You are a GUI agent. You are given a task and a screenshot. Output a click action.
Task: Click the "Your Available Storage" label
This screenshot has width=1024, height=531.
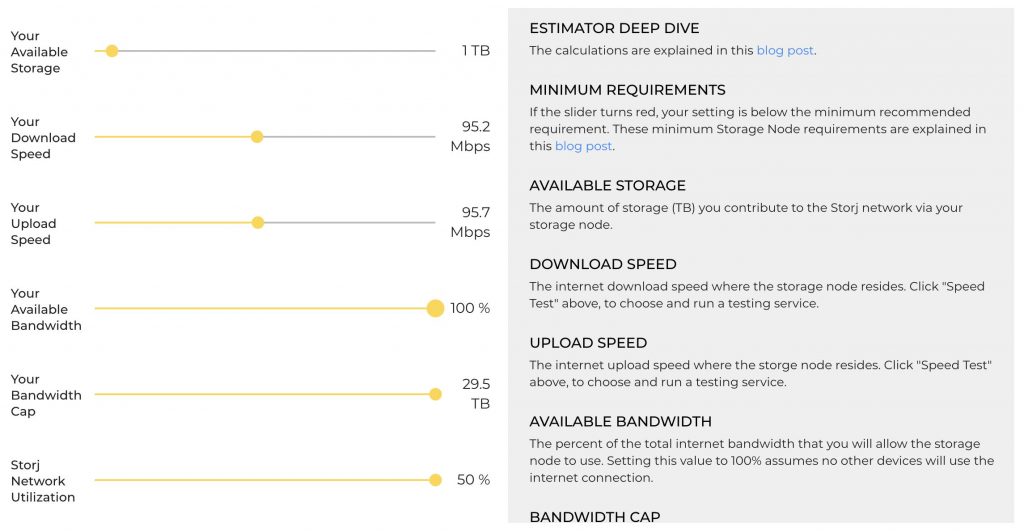(x=39, y=52)
